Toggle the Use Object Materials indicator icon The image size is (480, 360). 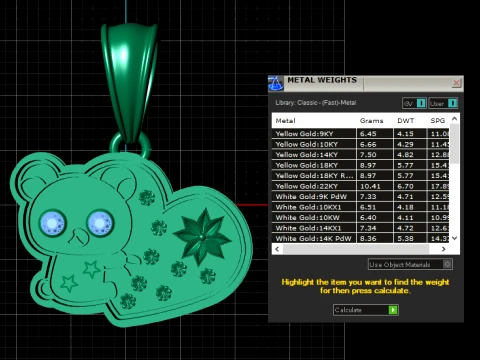(447, 265)
